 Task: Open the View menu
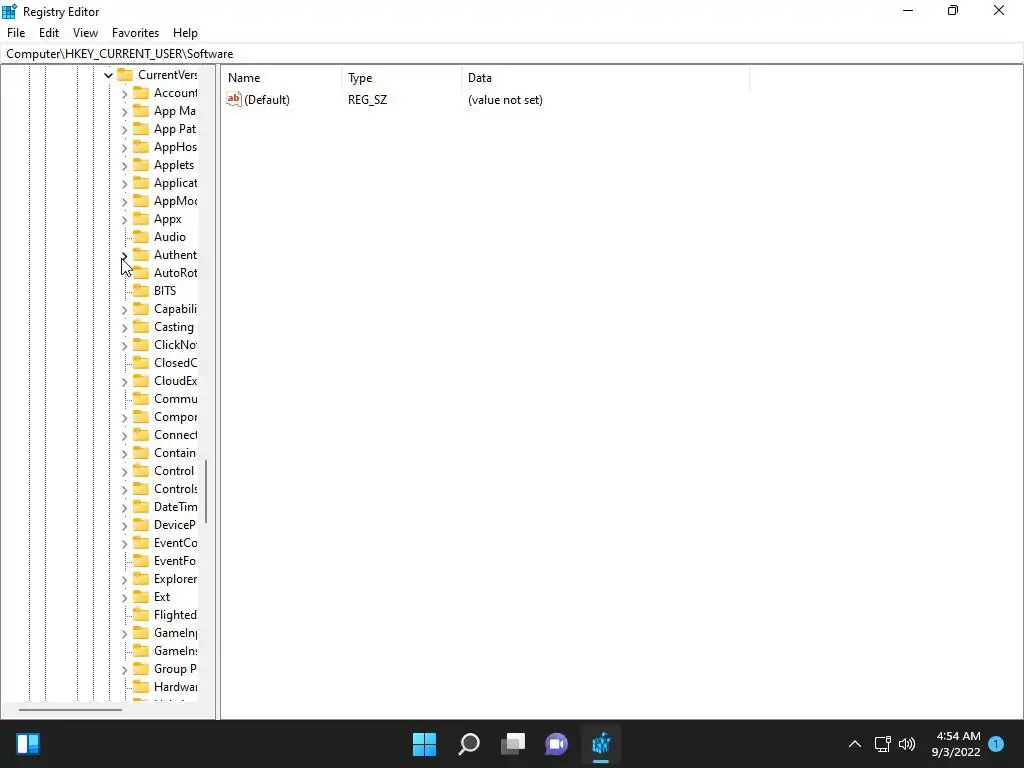coord(86,33)
